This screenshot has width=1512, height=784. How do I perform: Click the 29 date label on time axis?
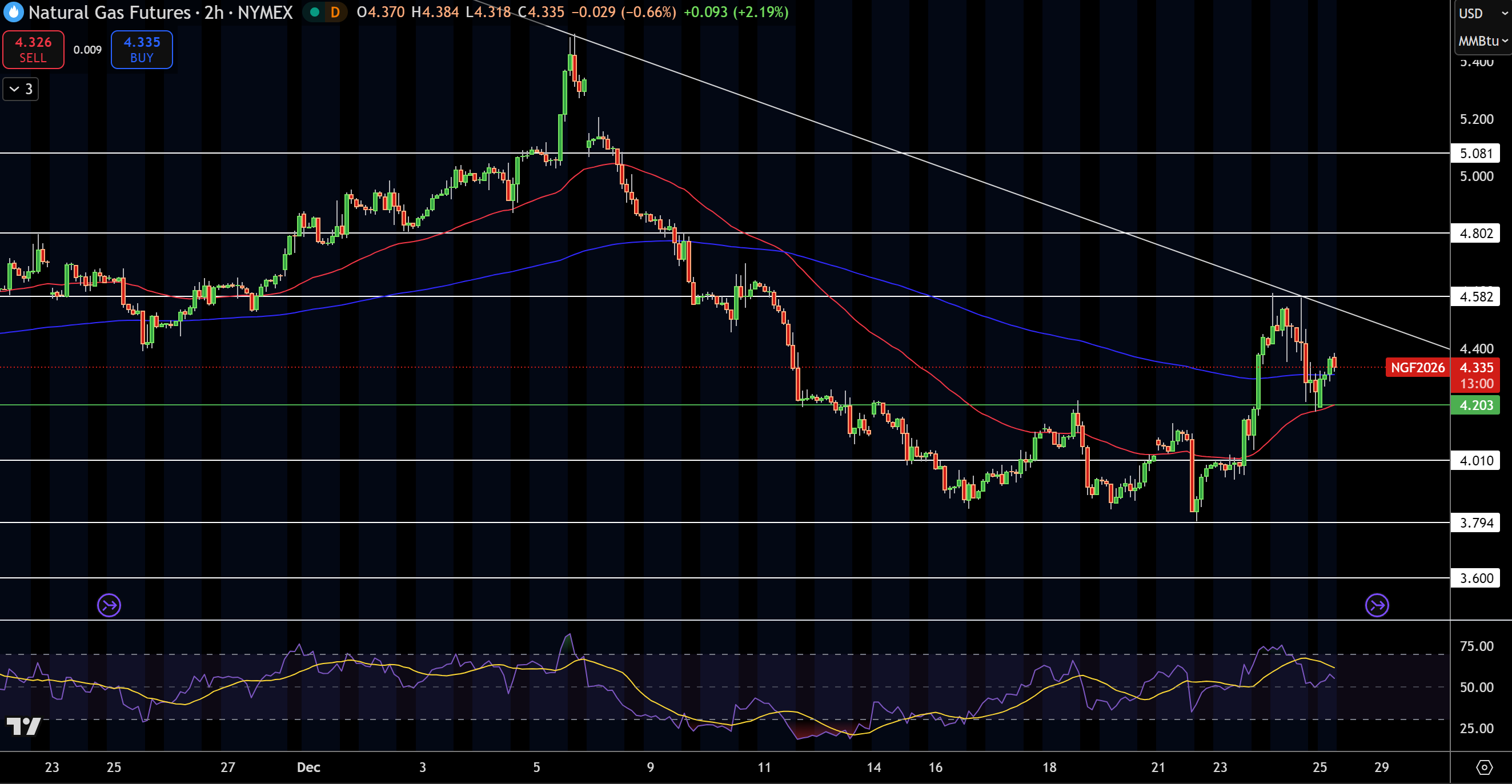pyautogui.click(x=1382, y=767)
